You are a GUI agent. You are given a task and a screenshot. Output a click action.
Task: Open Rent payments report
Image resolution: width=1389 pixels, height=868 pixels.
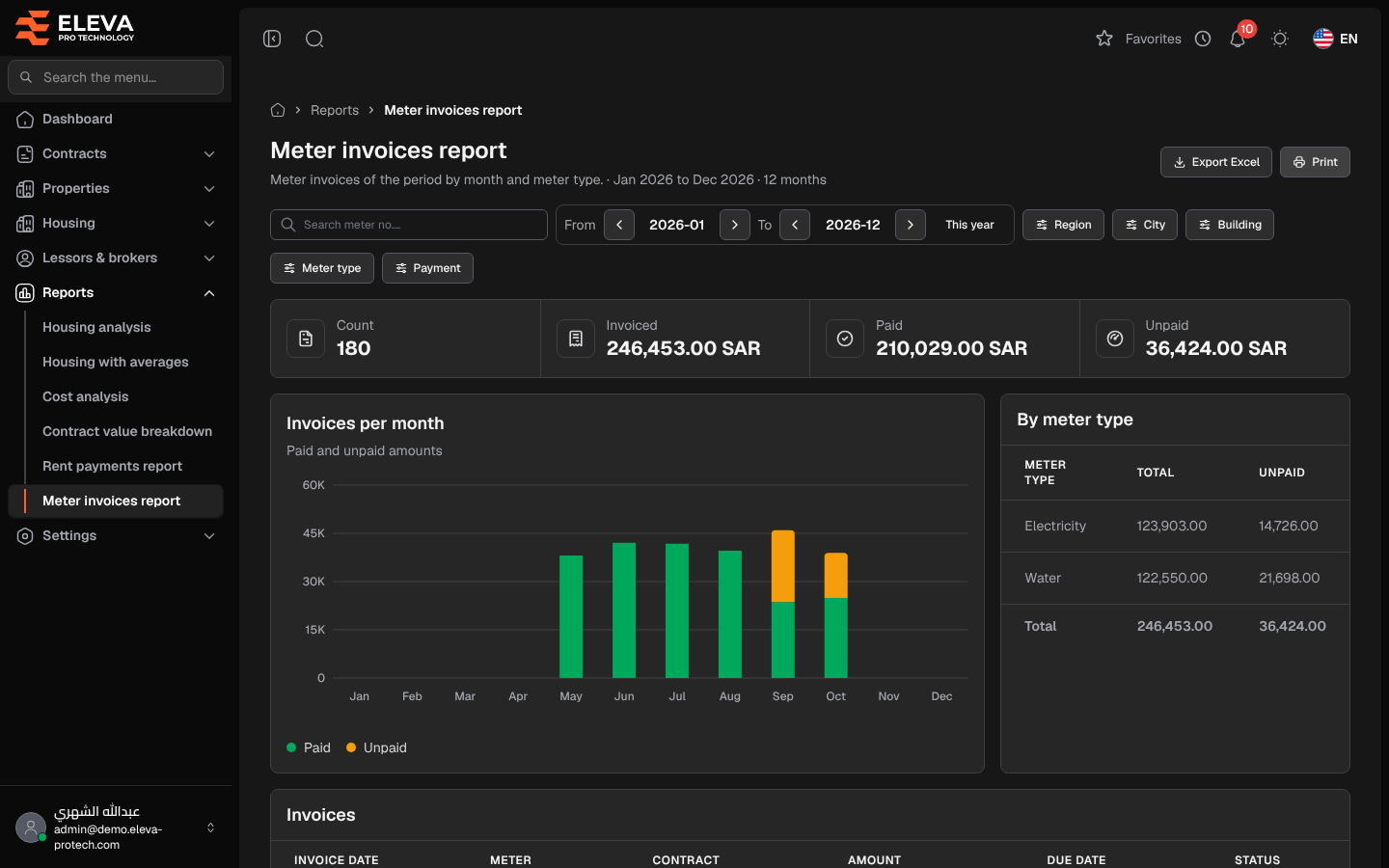[112, 466]
